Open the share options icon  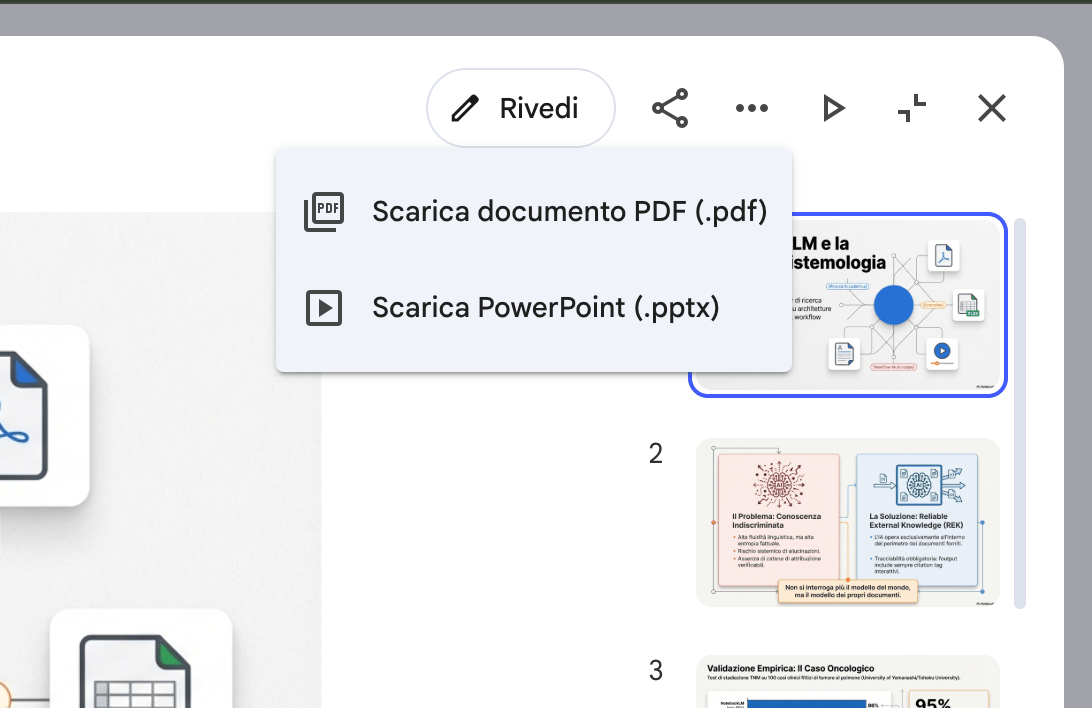click(x=670, y=108)
